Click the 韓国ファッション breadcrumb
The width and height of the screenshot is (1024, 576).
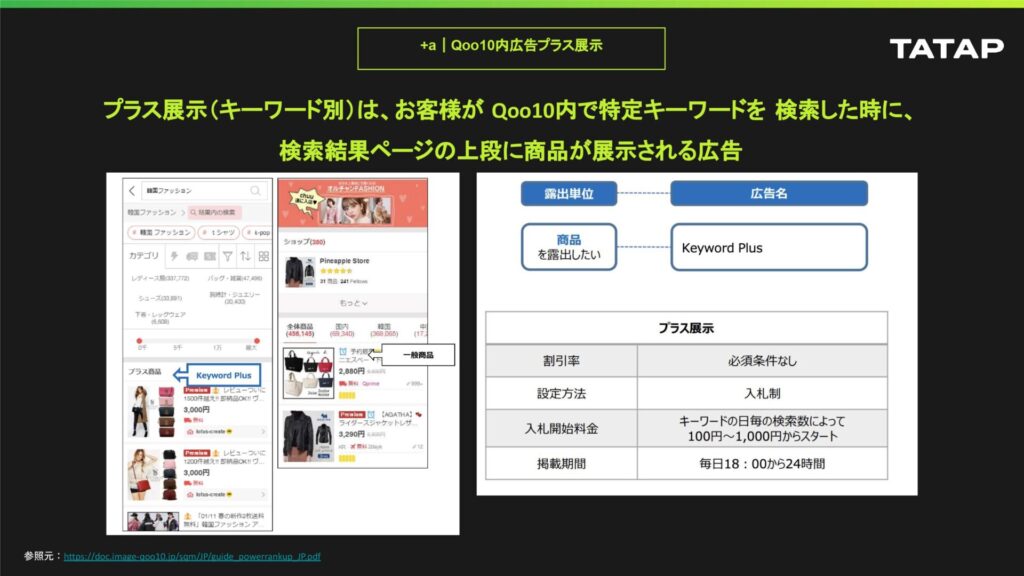[x=152, y=212]
